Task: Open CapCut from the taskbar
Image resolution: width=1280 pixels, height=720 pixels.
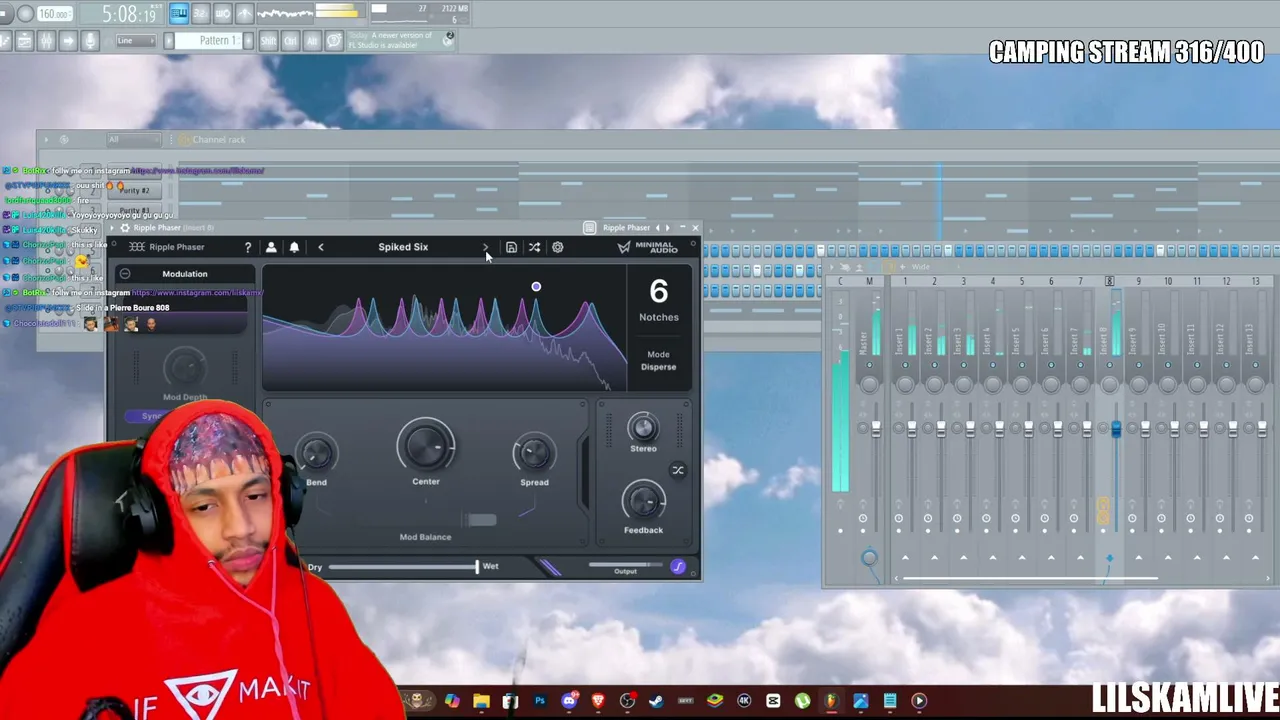Action: 773,701
